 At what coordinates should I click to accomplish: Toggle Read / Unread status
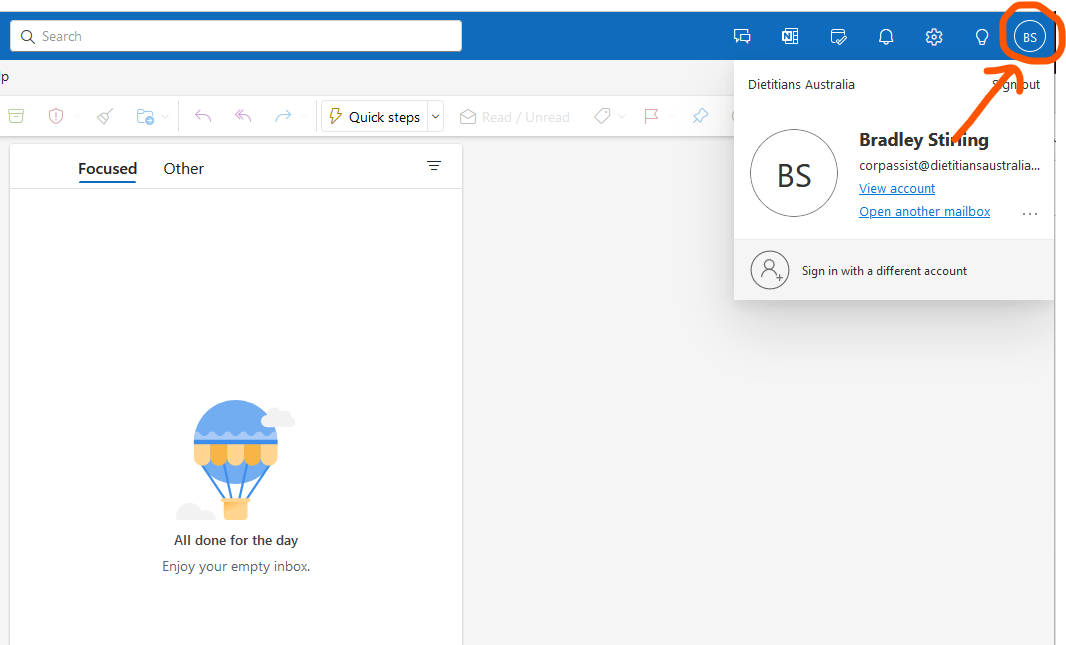[514, 116]
